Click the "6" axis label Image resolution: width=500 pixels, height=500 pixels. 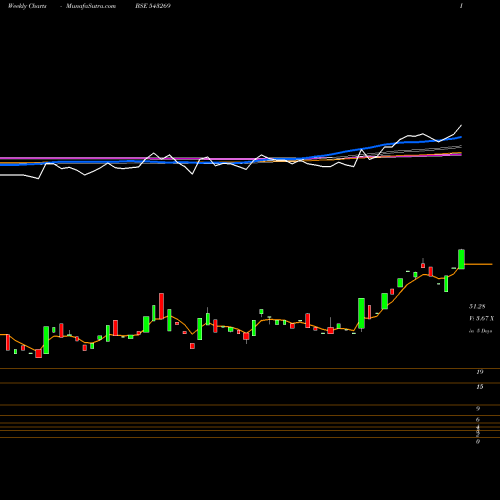pyautogui.click(x=478, y=419)
